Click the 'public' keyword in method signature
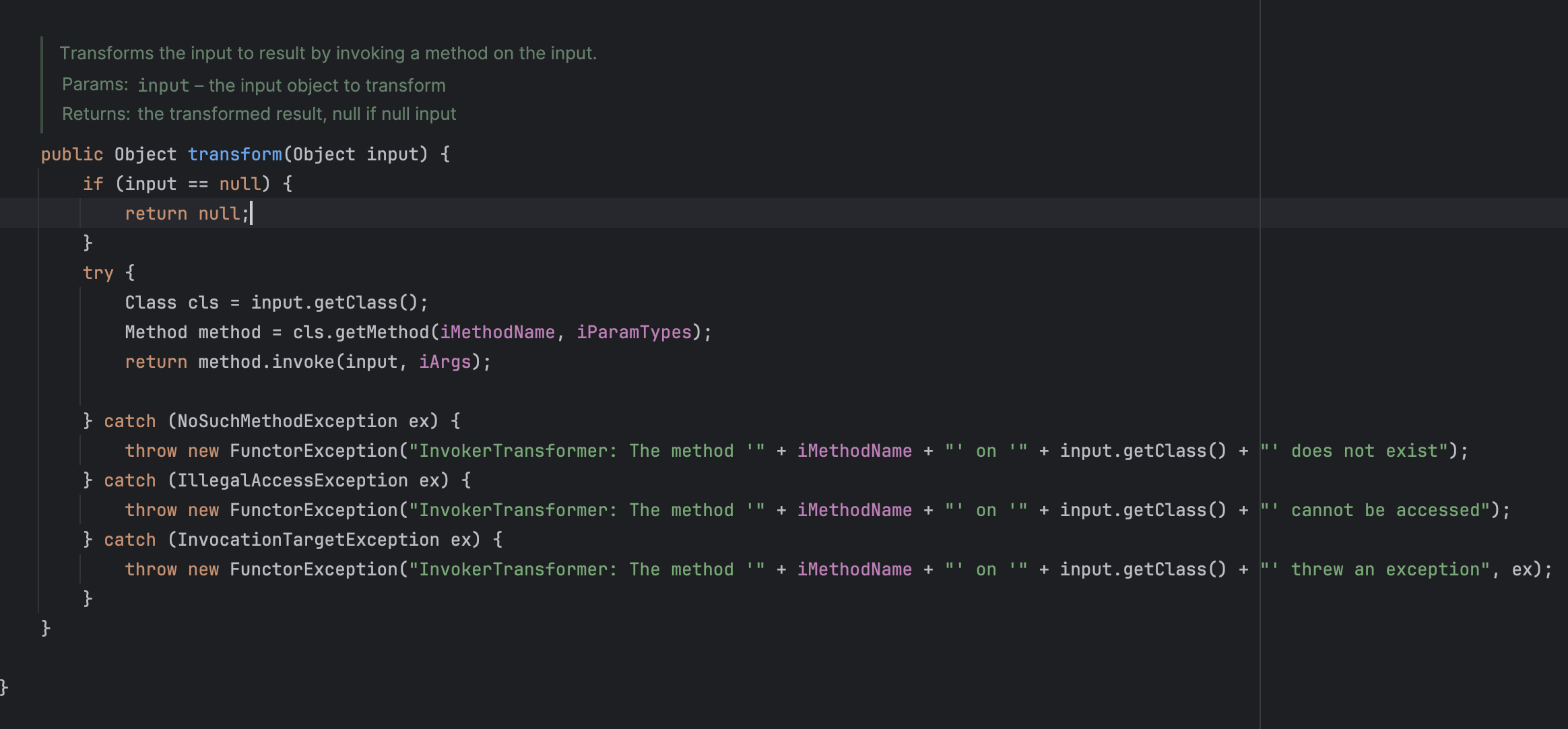 pos(72,154)
